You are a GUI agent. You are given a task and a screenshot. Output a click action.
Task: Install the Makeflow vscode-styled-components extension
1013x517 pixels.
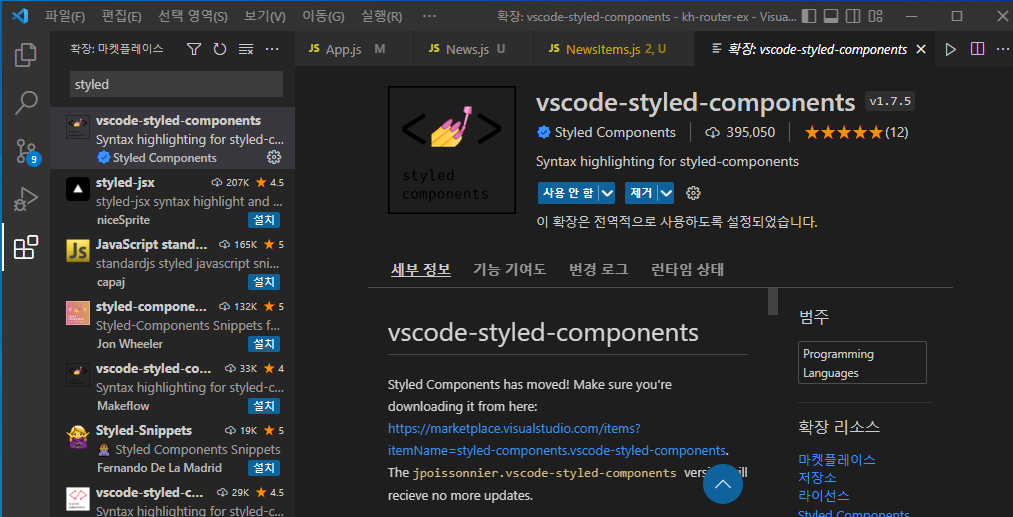click(x=264, y=406)
